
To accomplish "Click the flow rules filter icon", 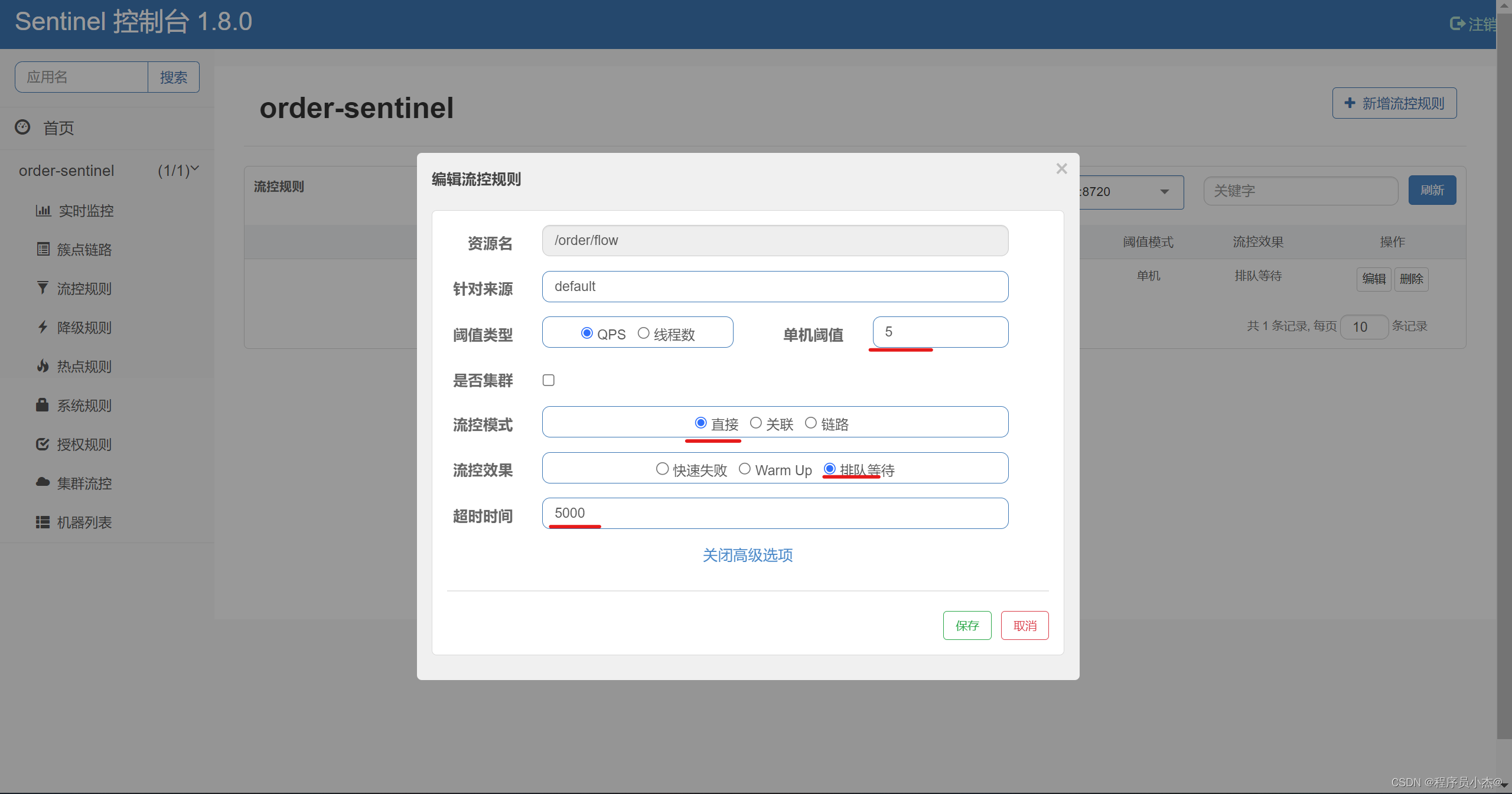I will pos(43,288).
